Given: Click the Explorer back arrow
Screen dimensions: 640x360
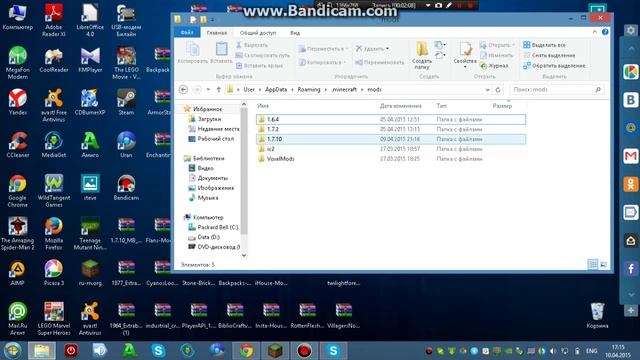Looking at the screenshot, I should coord(184,89).
